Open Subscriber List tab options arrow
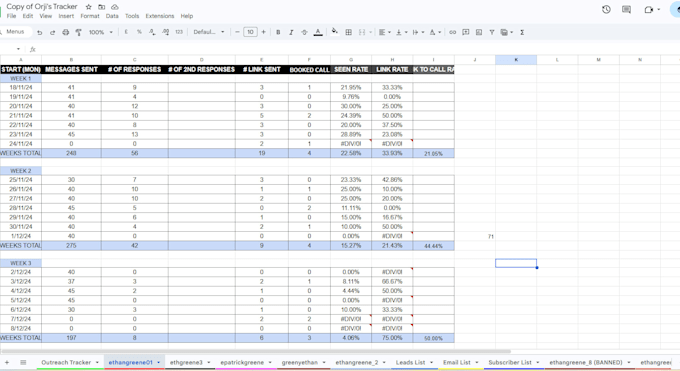Viewport: 680px width, 371px height. click(x=538, y=362)
